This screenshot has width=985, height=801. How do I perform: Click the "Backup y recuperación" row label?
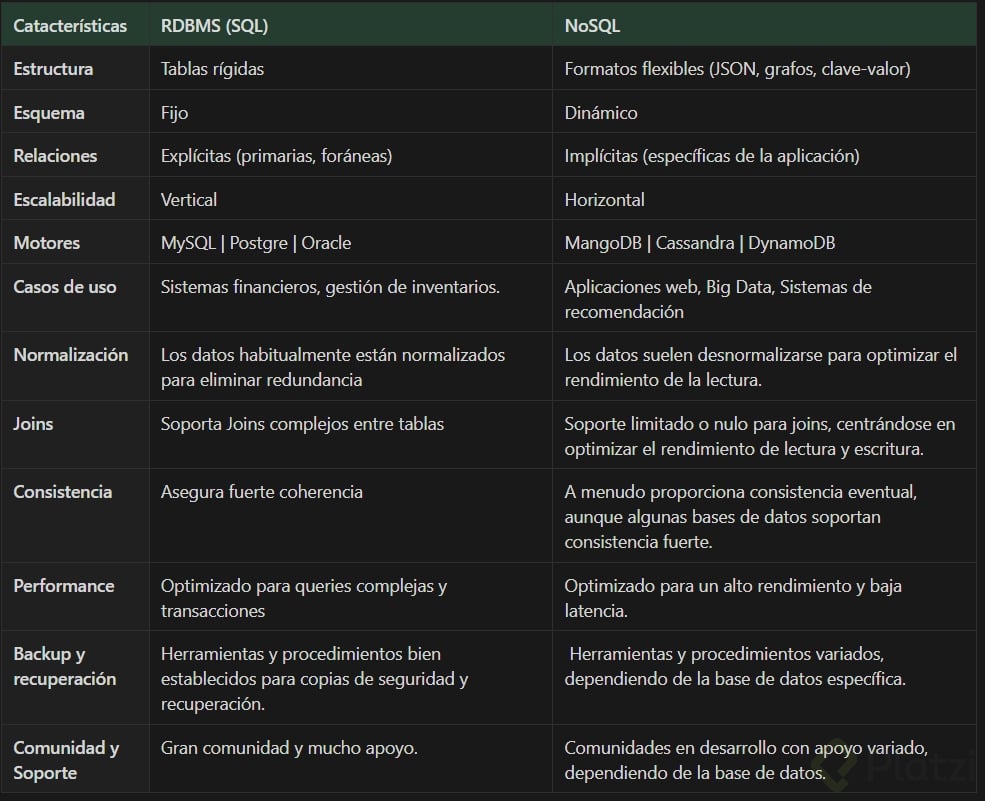pos(64,666)
